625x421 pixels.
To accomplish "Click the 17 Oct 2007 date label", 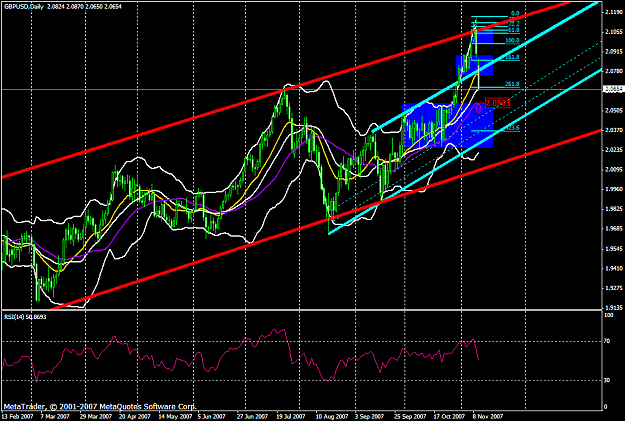I will pyautogui.click(x=449, y=417).
